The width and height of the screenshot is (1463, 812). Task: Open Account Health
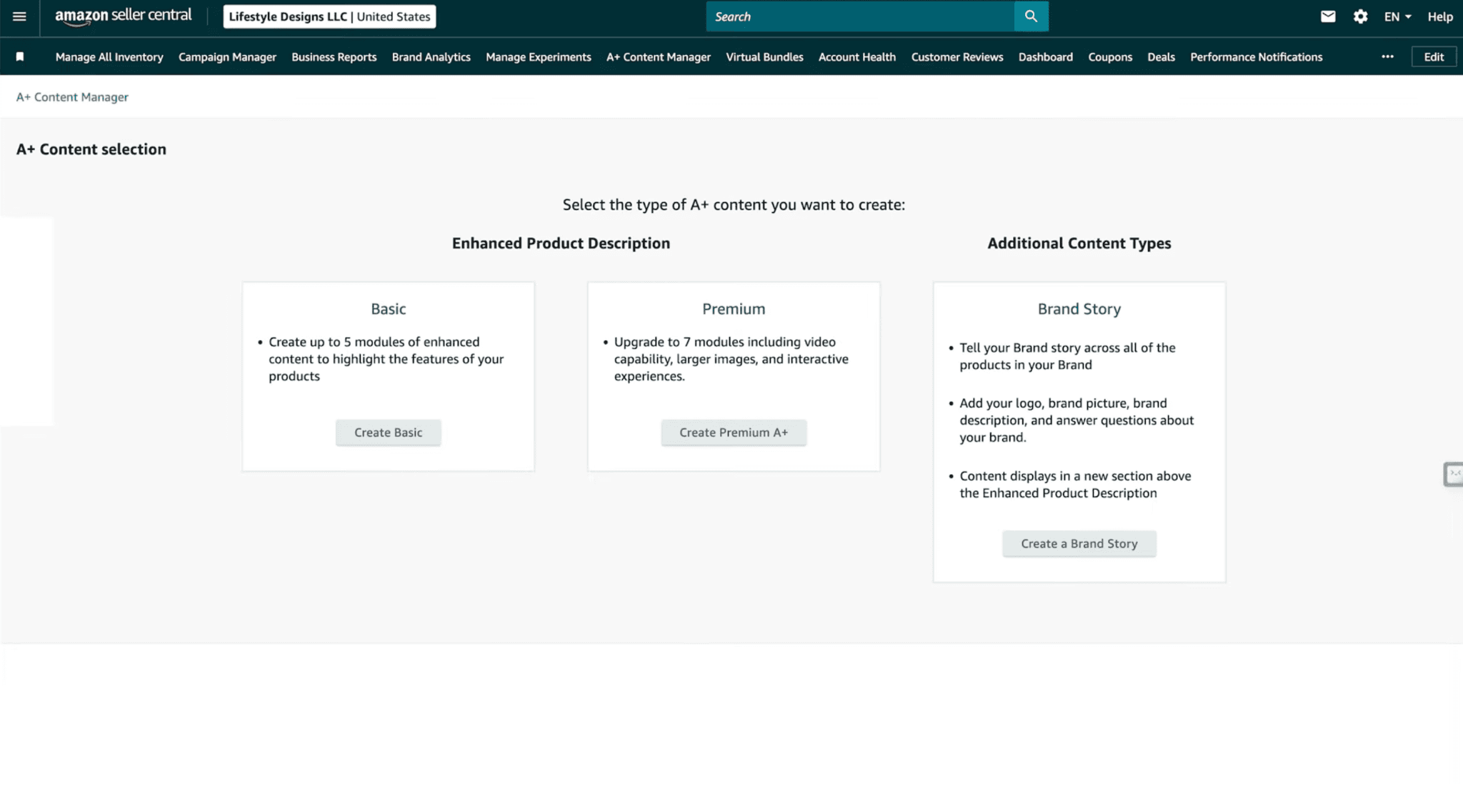tap(857, 56)
